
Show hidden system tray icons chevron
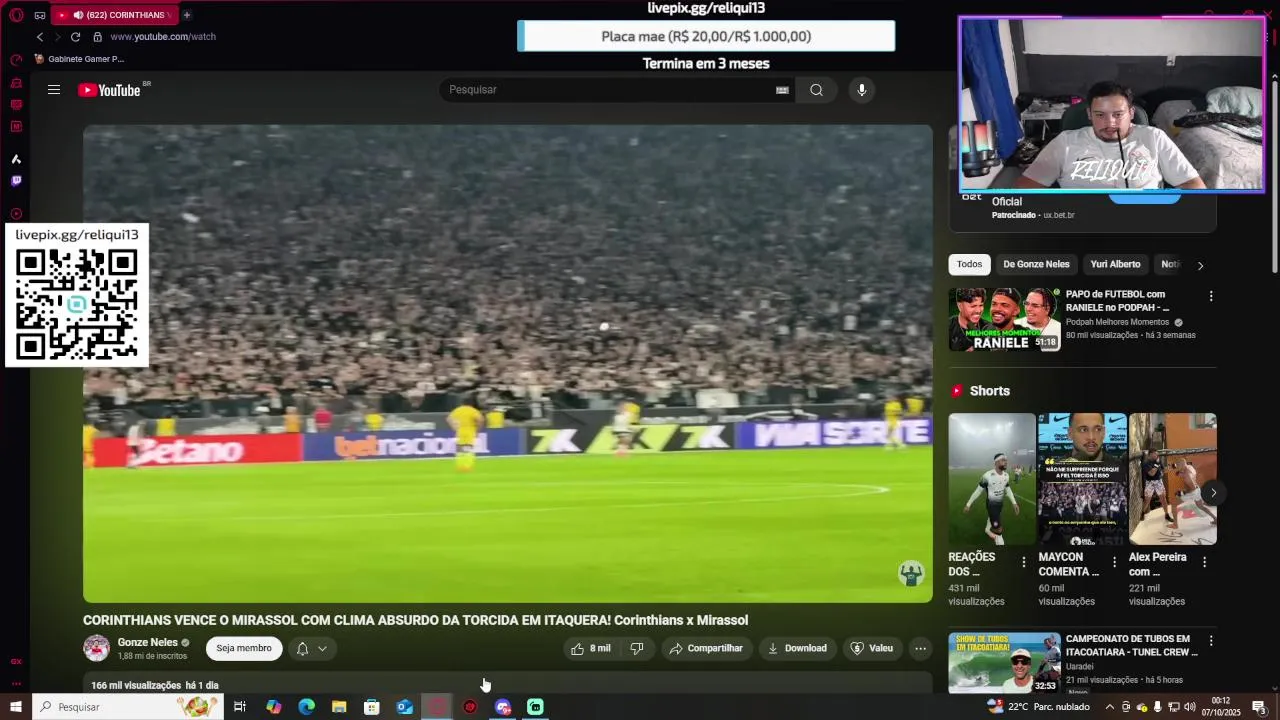[1109, 707]
